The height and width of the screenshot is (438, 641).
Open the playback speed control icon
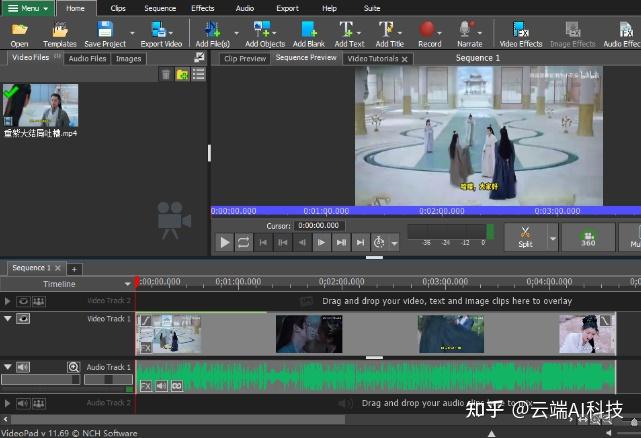(x=379, y=242)
